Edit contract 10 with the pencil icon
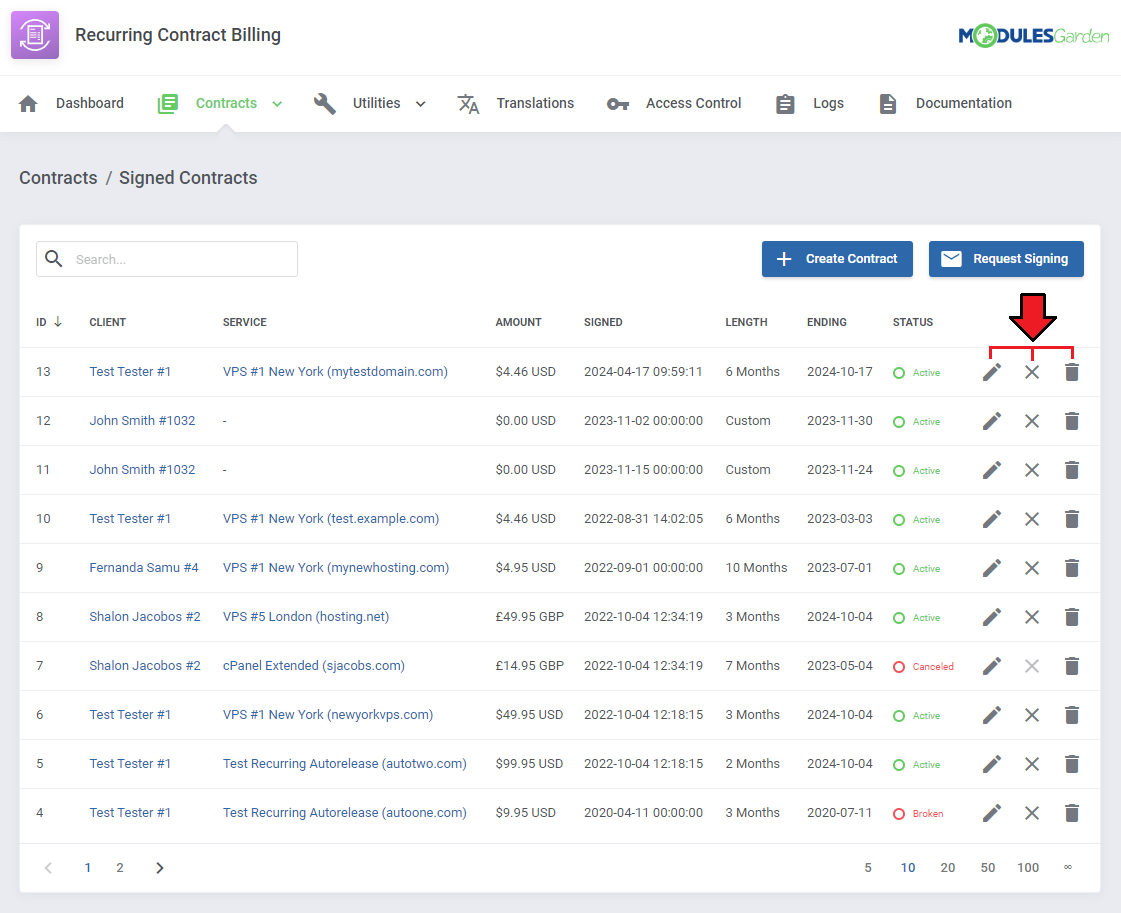The height and width of the screenshot is (913, 1121). [x=992, y=519]
